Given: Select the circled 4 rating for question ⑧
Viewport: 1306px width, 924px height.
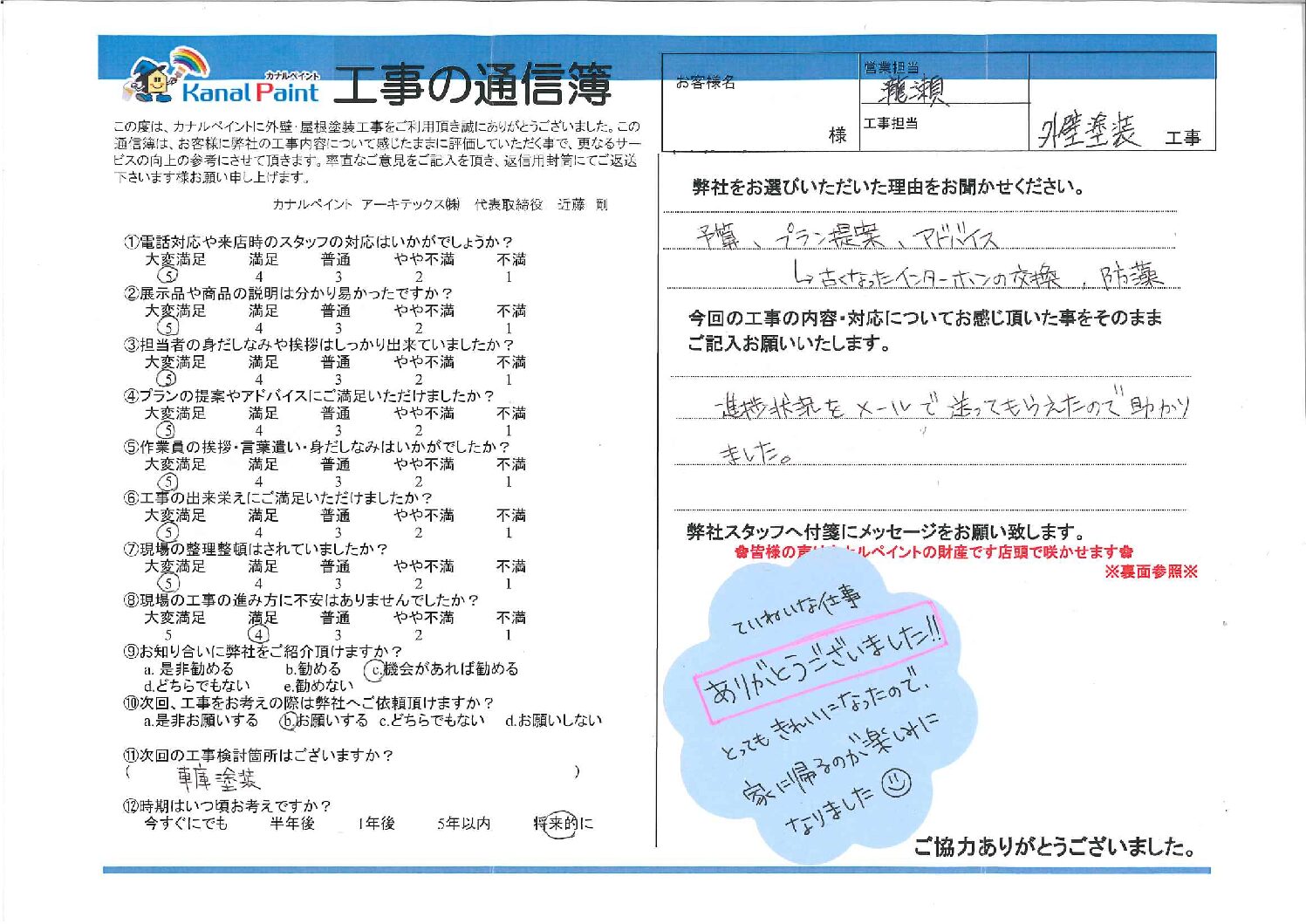Looking at the screenshot, I should 259,635.
